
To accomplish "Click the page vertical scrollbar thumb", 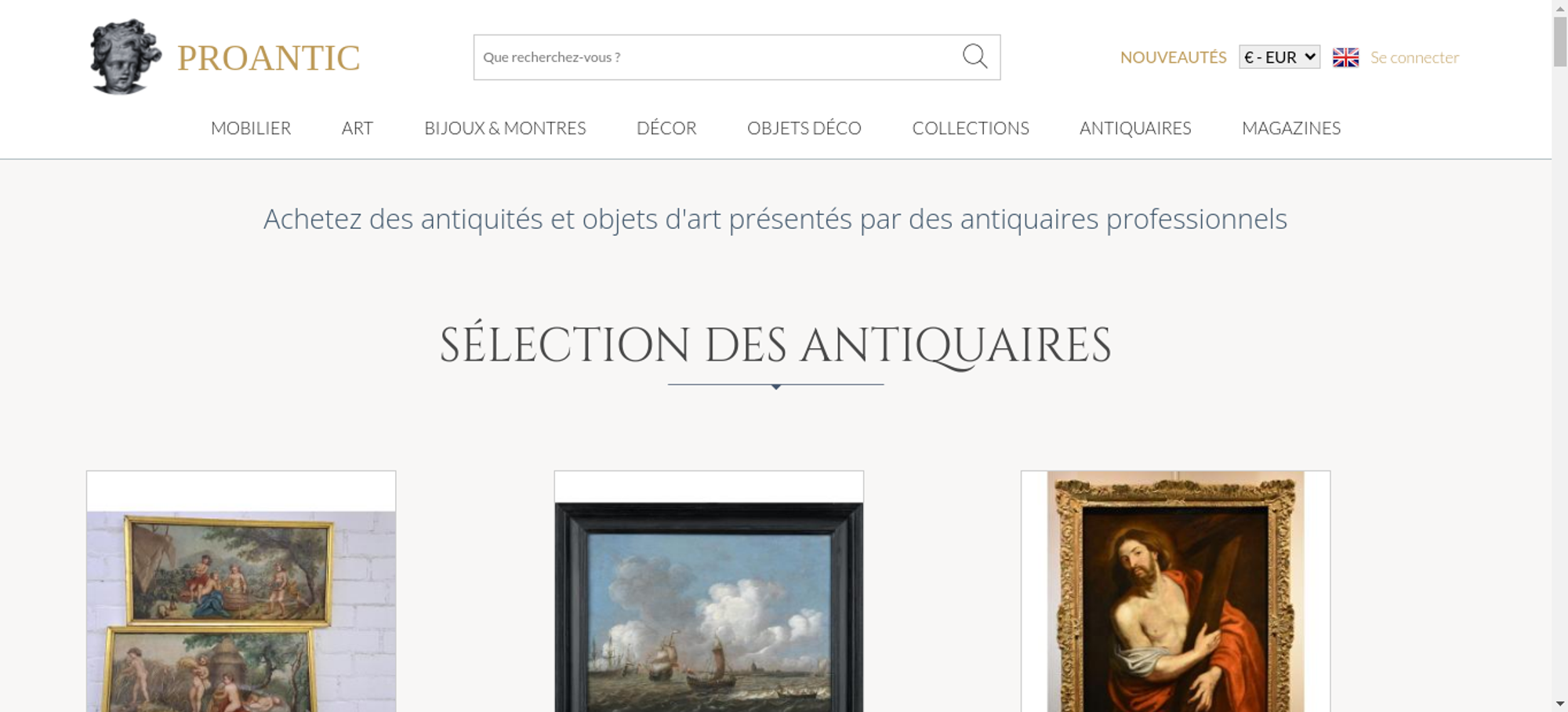I will tap(1560, 42).
